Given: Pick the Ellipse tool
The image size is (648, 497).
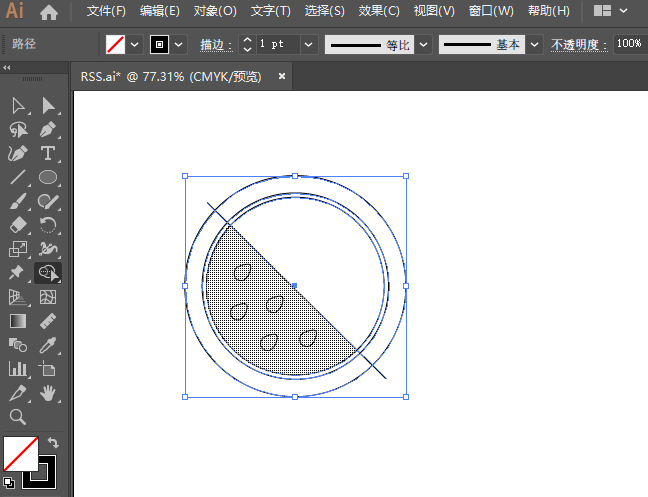Looking at the screenshot, I should pyautogui.click(x=47, y=178).
